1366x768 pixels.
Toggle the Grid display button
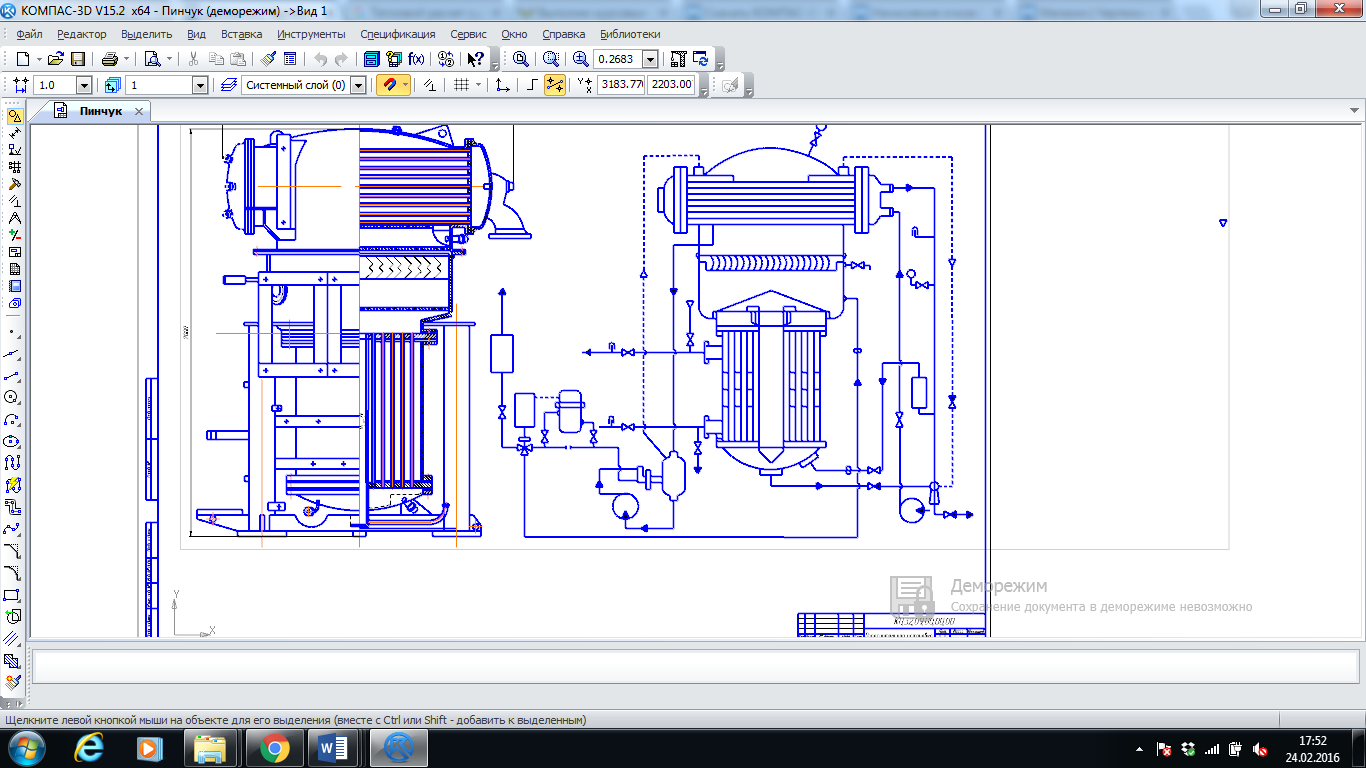pyautogui.click(x=461, y=85)
